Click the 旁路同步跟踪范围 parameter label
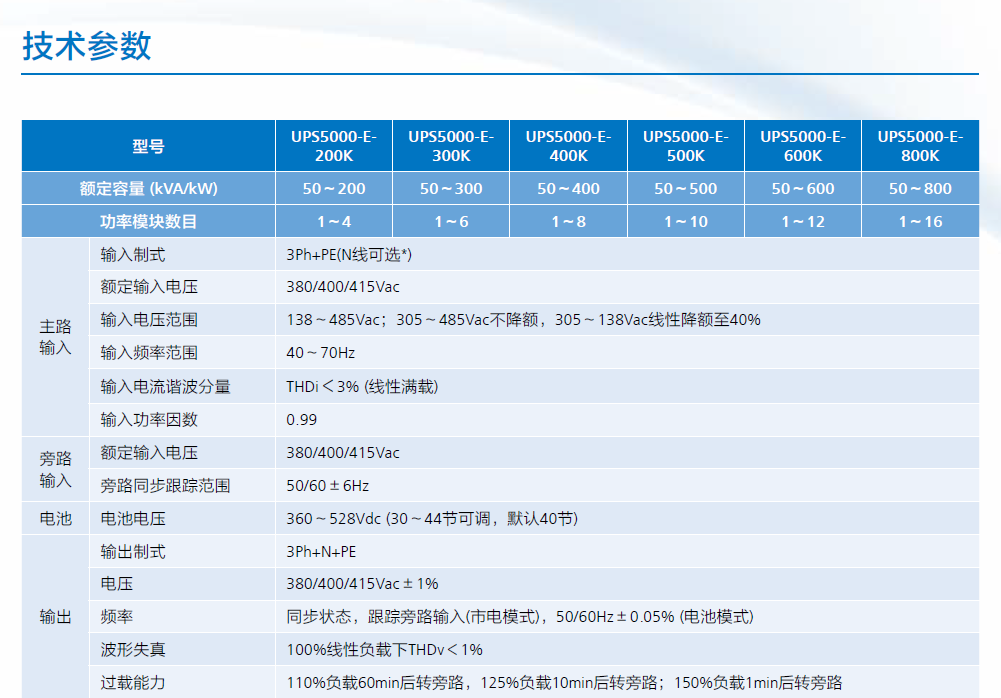Image resolution: width=1001 pixels, height=698 pixels. [165, 486]
